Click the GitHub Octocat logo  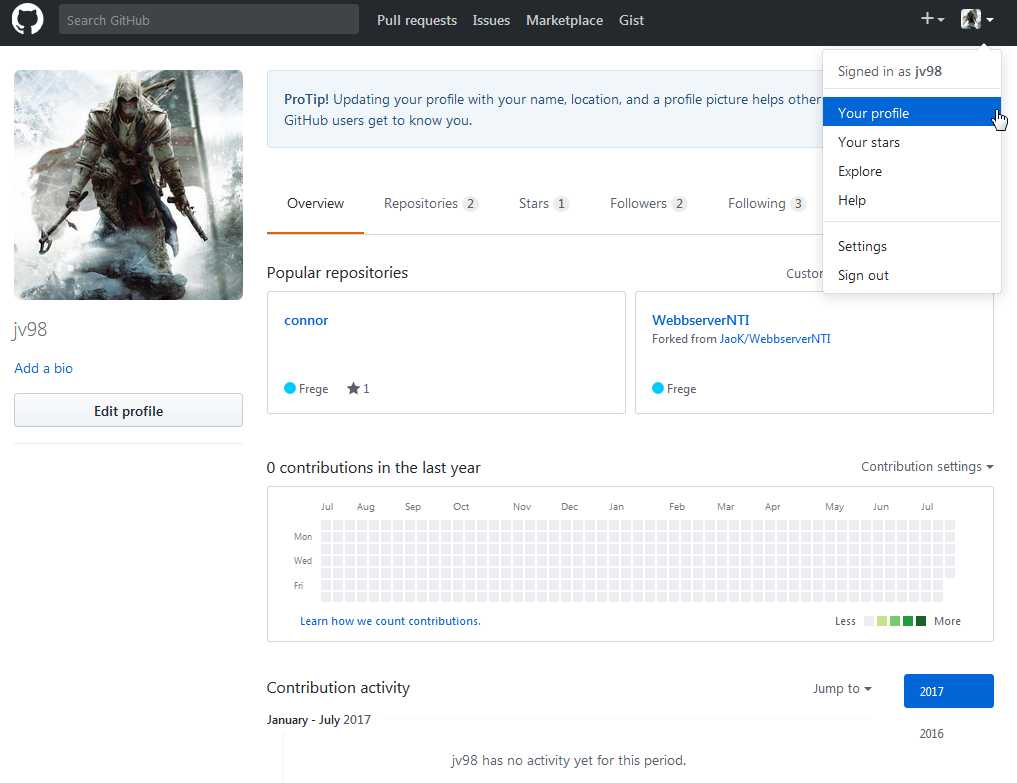[x=27, y=20]
